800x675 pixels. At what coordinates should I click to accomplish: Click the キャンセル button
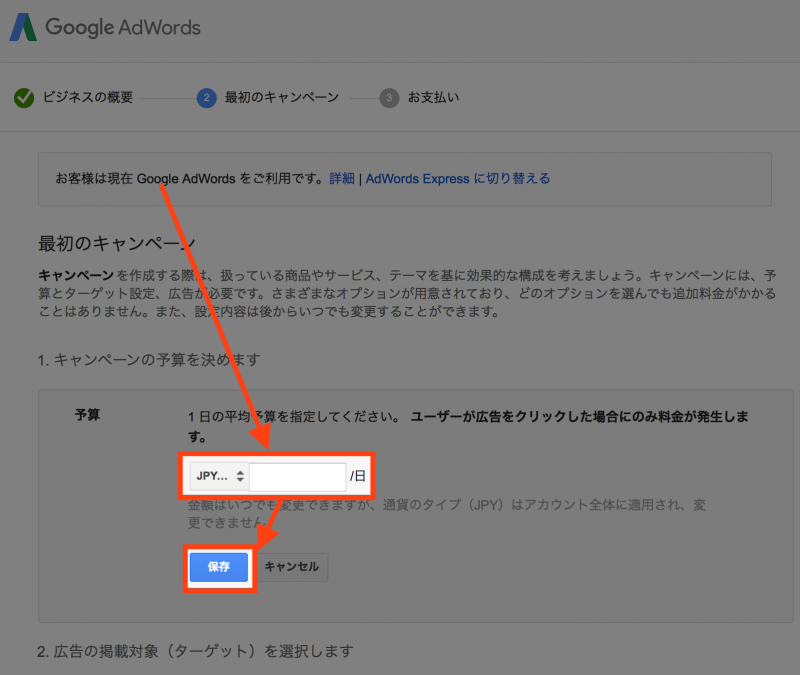[x=291, y=567]
